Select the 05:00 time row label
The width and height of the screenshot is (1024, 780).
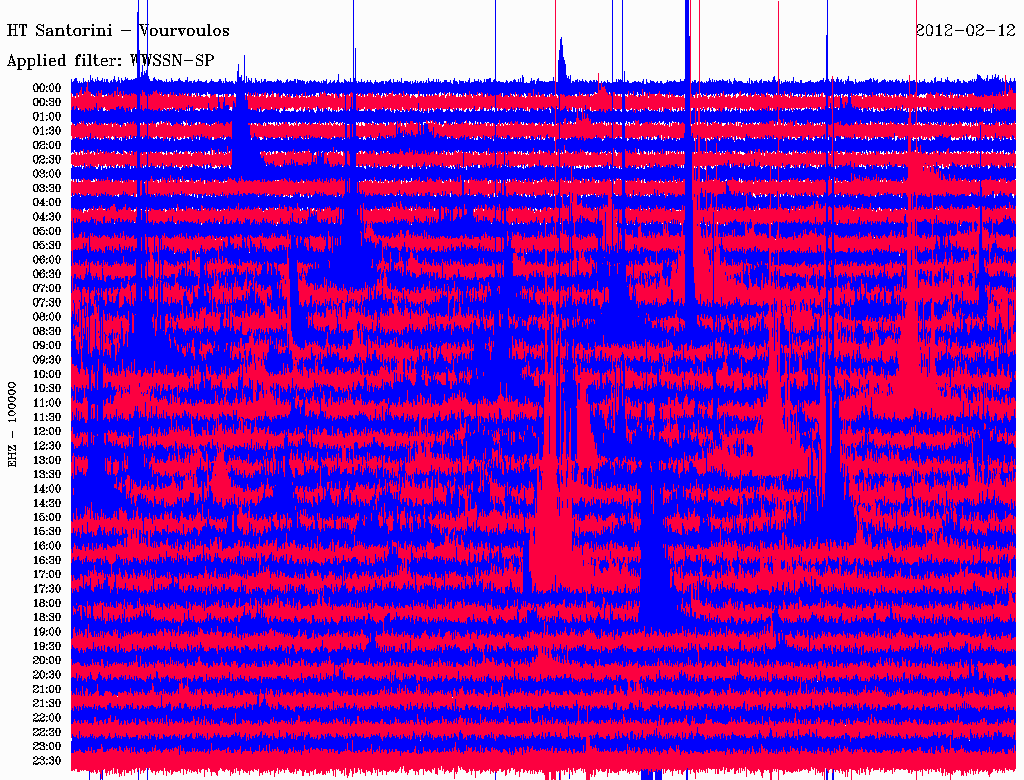pos(47,231)
